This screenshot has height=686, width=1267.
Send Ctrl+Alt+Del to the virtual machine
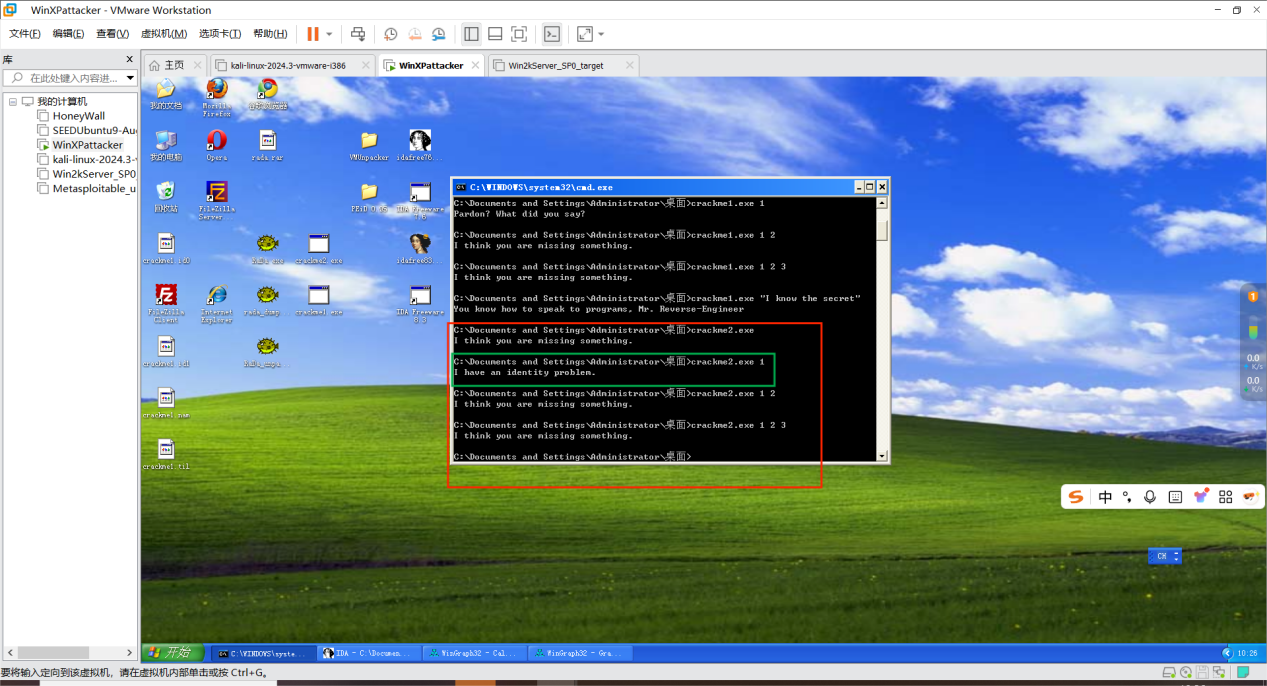click(358, 34)
